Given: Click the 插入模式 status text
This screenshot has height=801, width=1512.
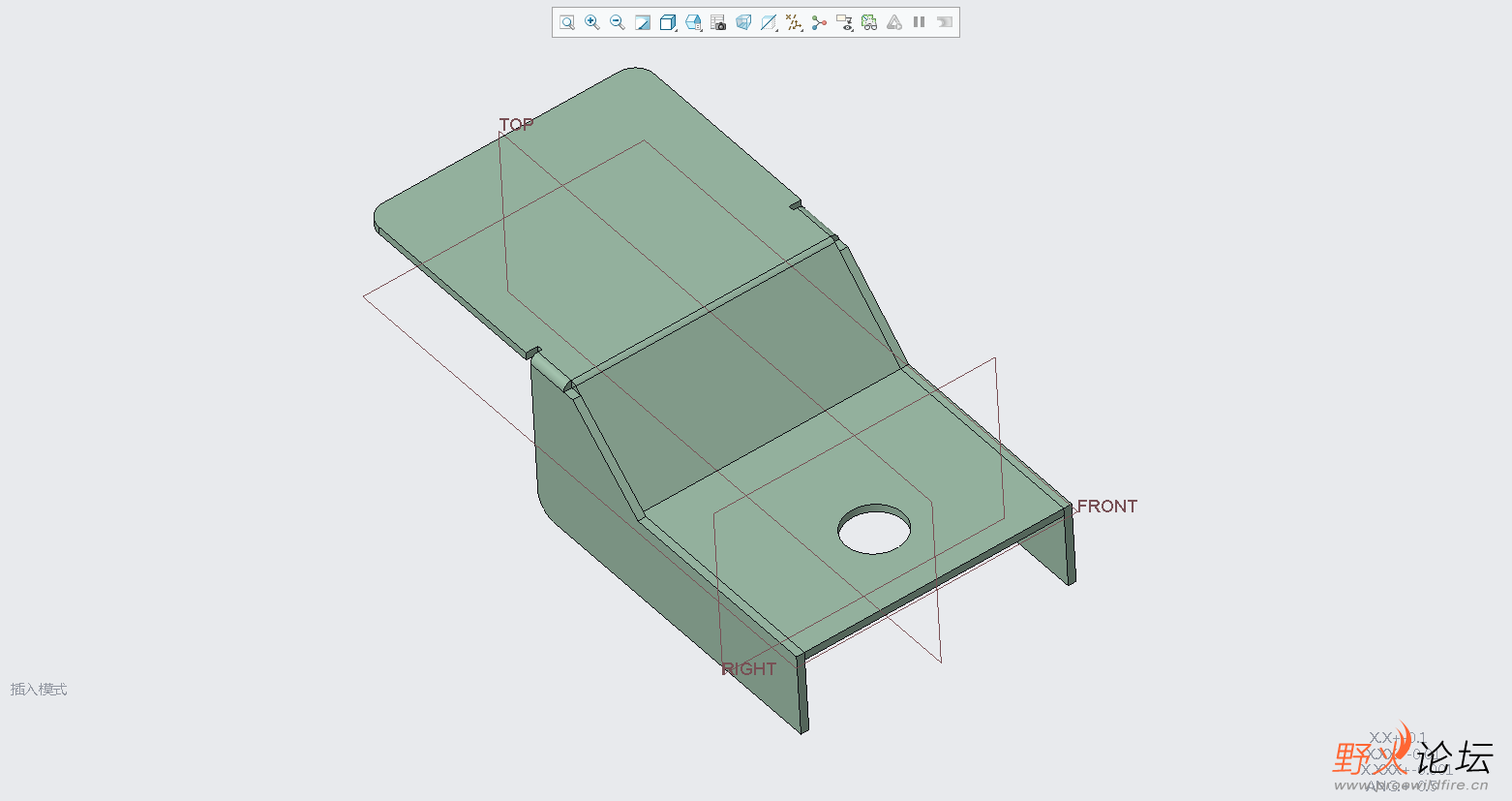Looking at the screenshot, I should coord(39,690).
